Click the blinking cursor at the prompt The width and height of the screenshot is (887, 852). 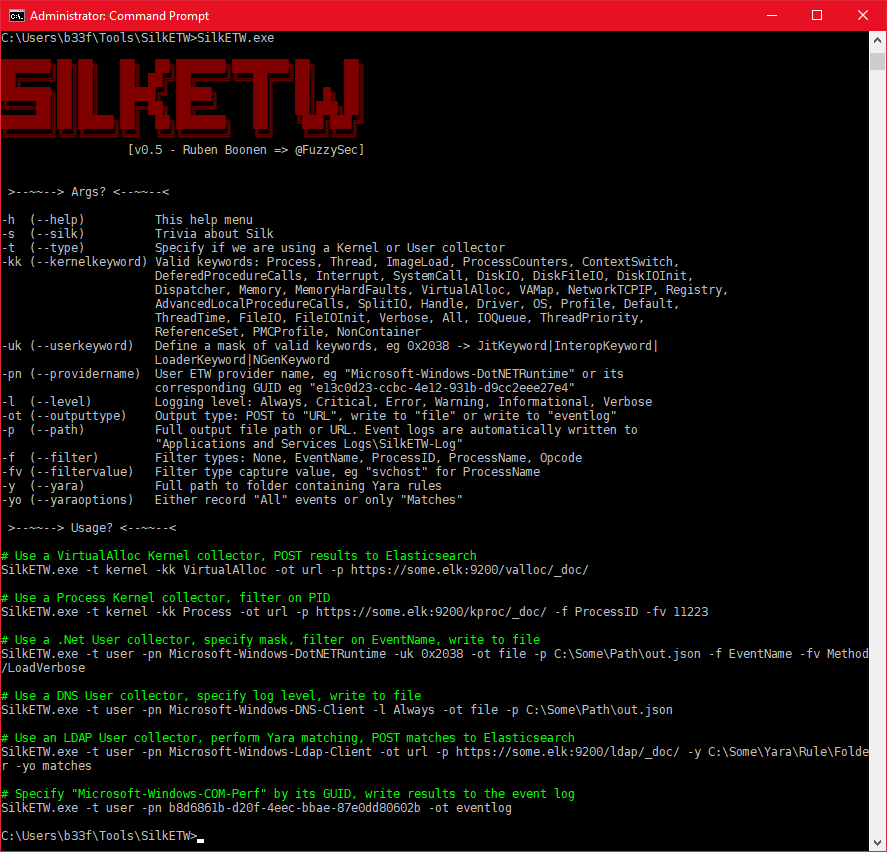pos(201,840)
